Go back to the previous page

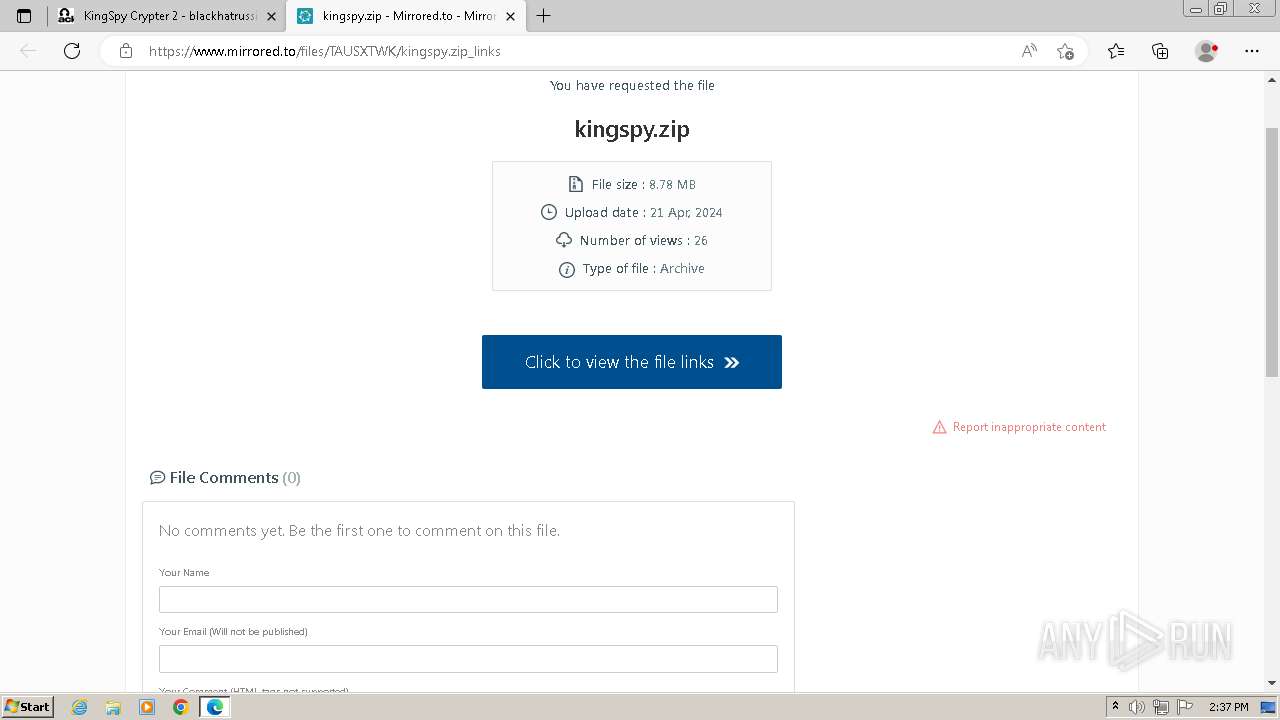[28, 51]
